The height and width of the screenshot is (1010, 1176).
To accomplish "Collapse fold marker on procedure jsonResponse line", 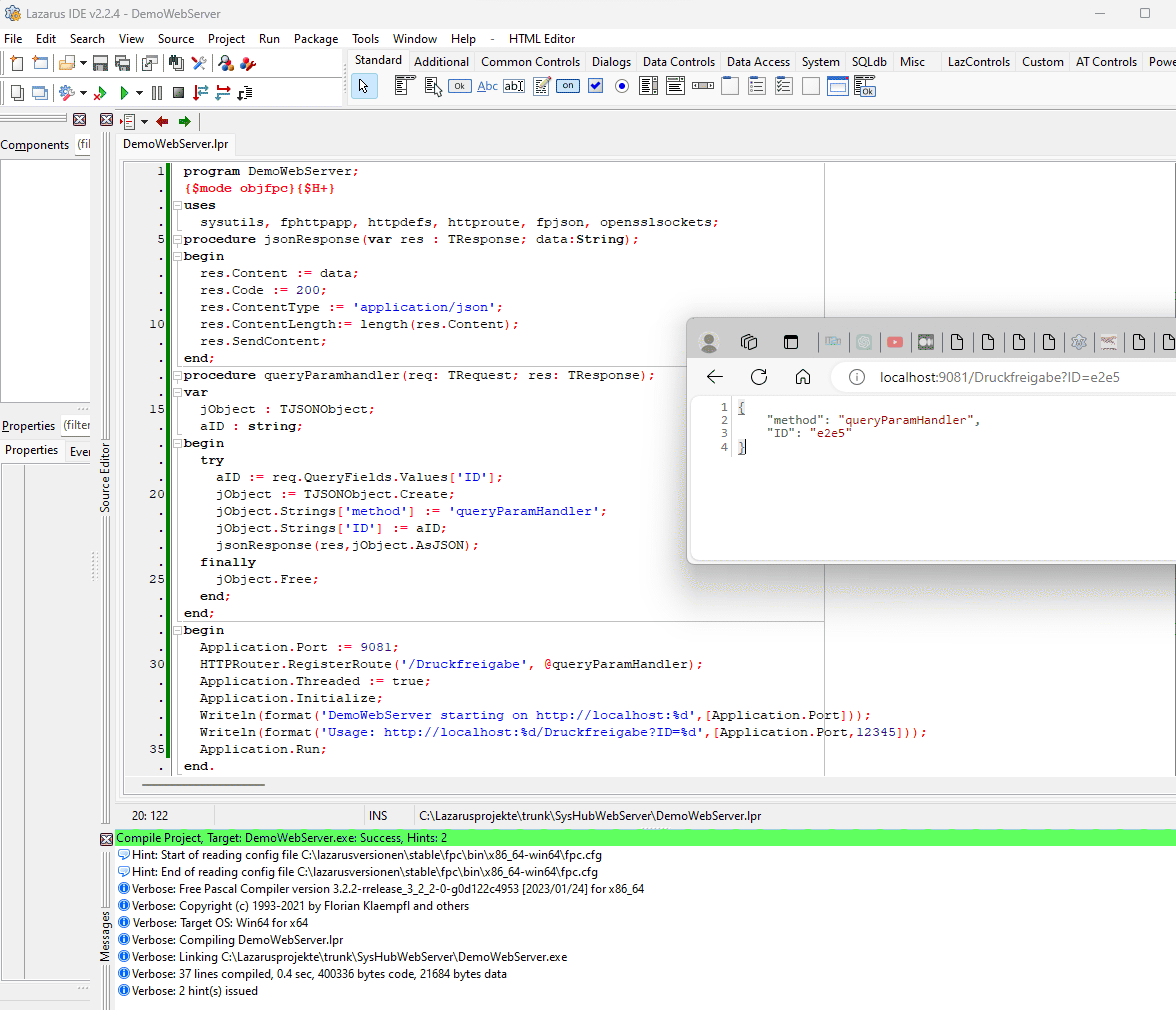I will [x=178, y=240].
